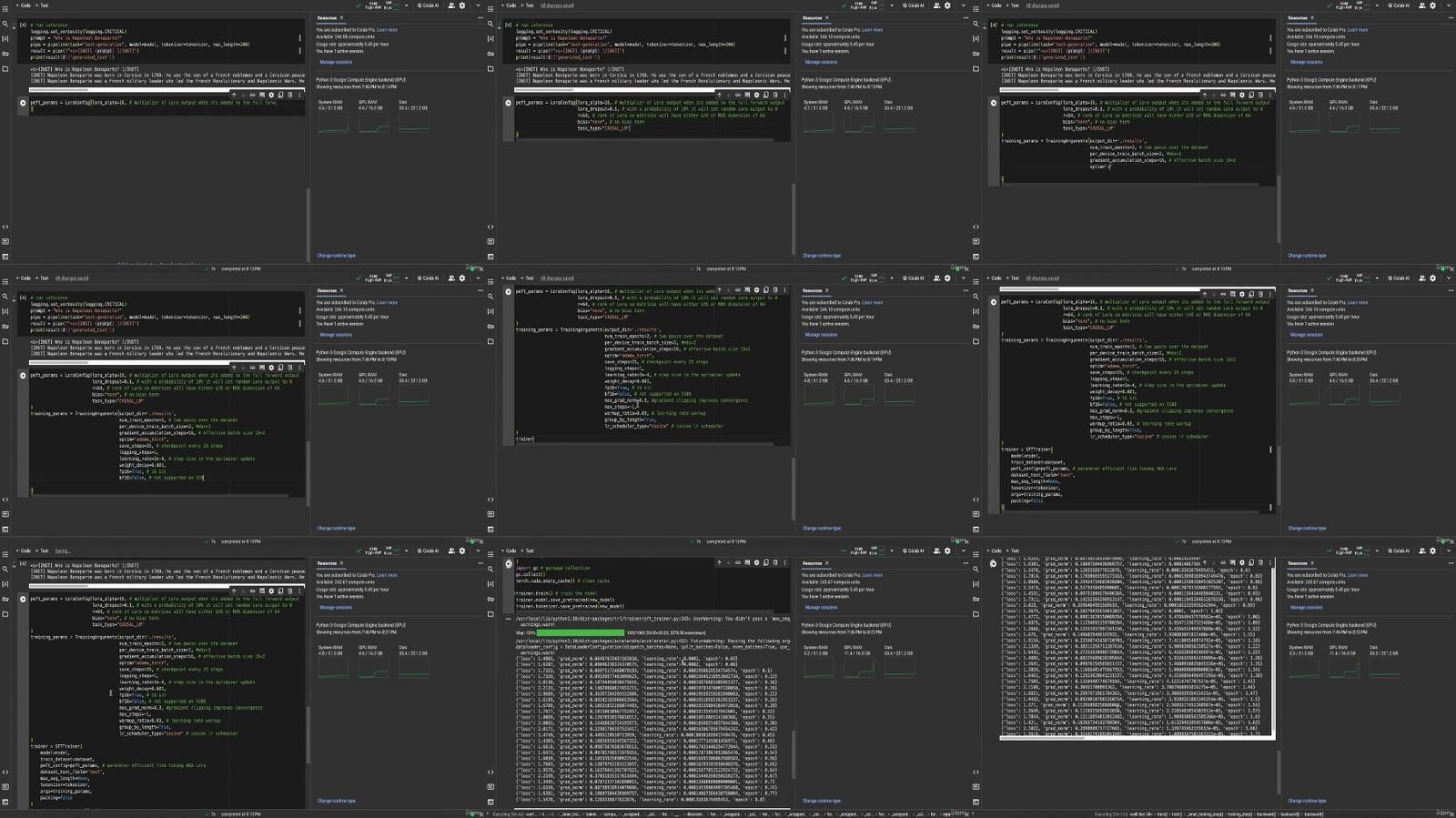Open the search panel in center frame sidebar
This screenshot has width=1456, height=818.
point(490,297)
